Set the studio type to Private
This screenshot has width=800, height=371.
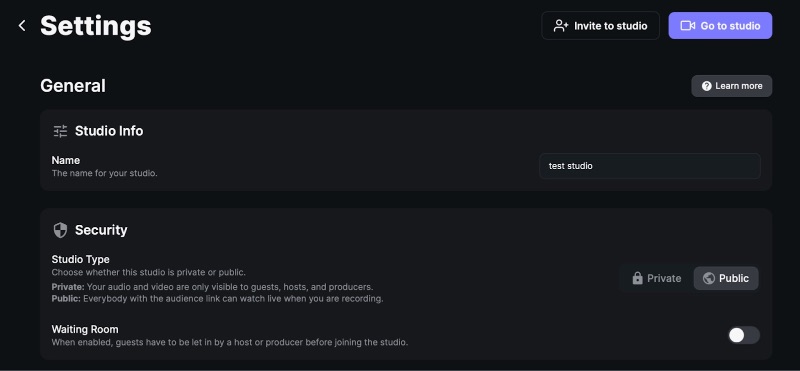(x=656, y=278)
